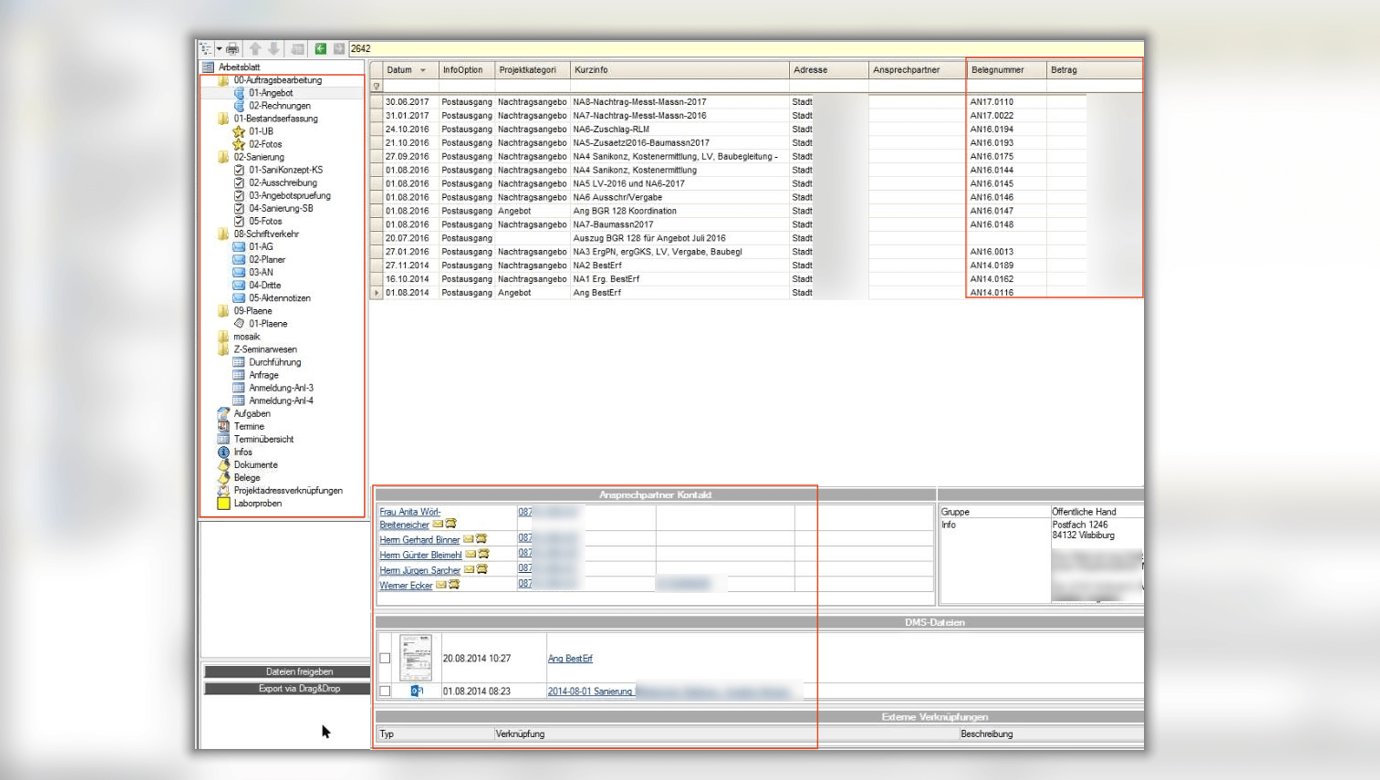Click the printer icon in the toolbar

[232, 48]
